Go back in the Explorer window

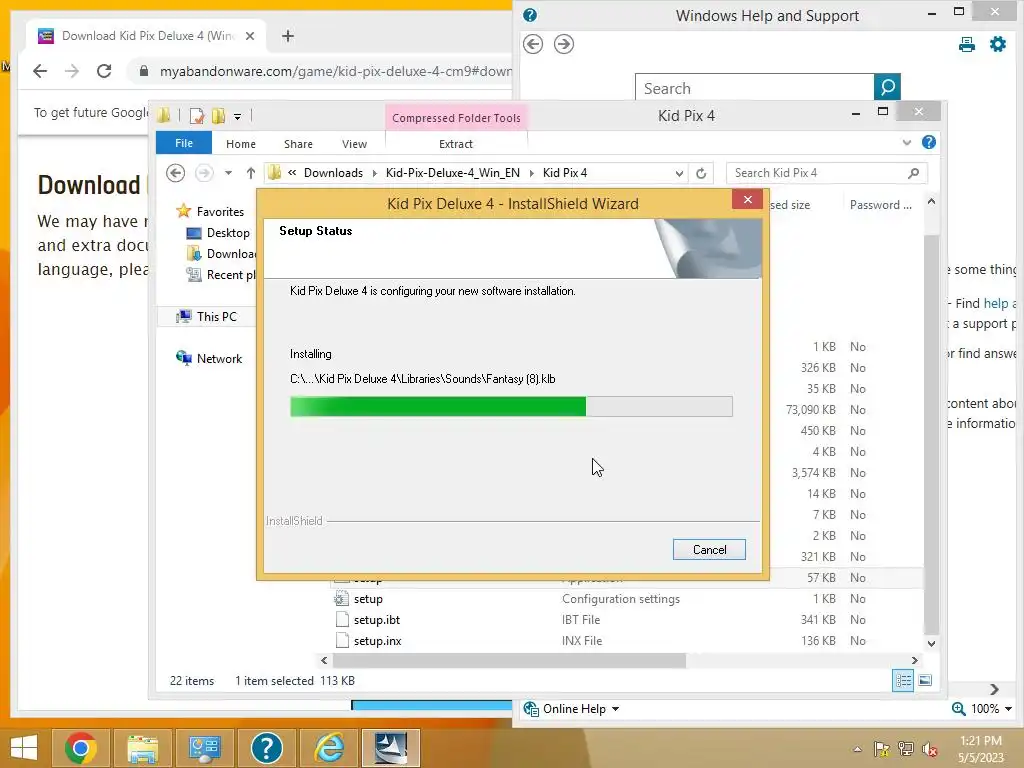coord(175,173)
